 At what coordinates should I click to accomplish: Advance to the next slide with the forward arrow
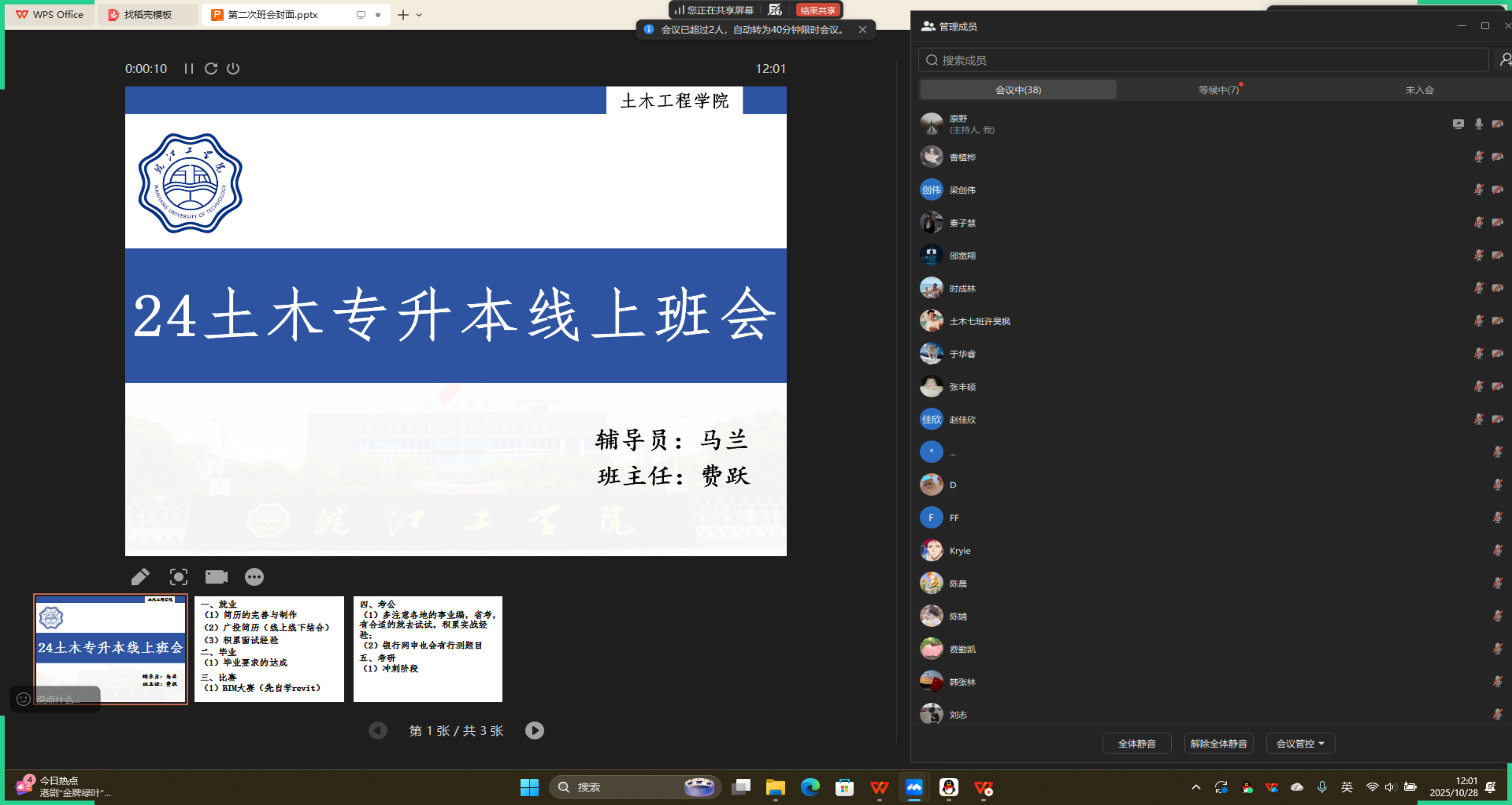(x=534, y=731)
